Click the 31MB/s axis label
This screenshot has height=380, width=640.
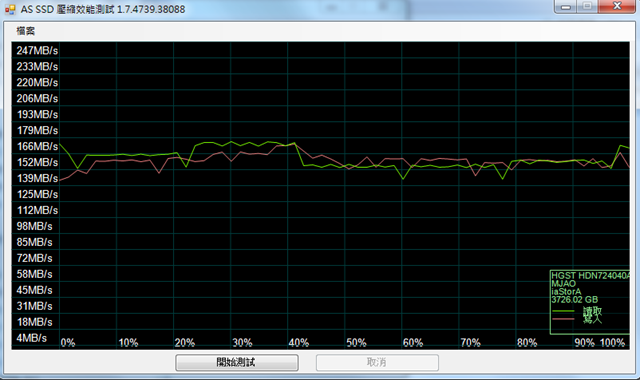coord(35,306)
